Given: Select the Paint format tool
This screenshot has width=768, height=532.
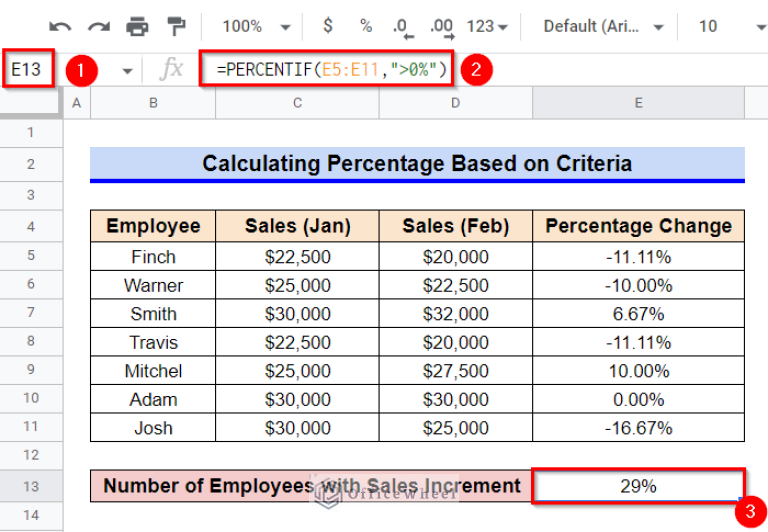Looking at the screenshot, I should pos(175,26).
